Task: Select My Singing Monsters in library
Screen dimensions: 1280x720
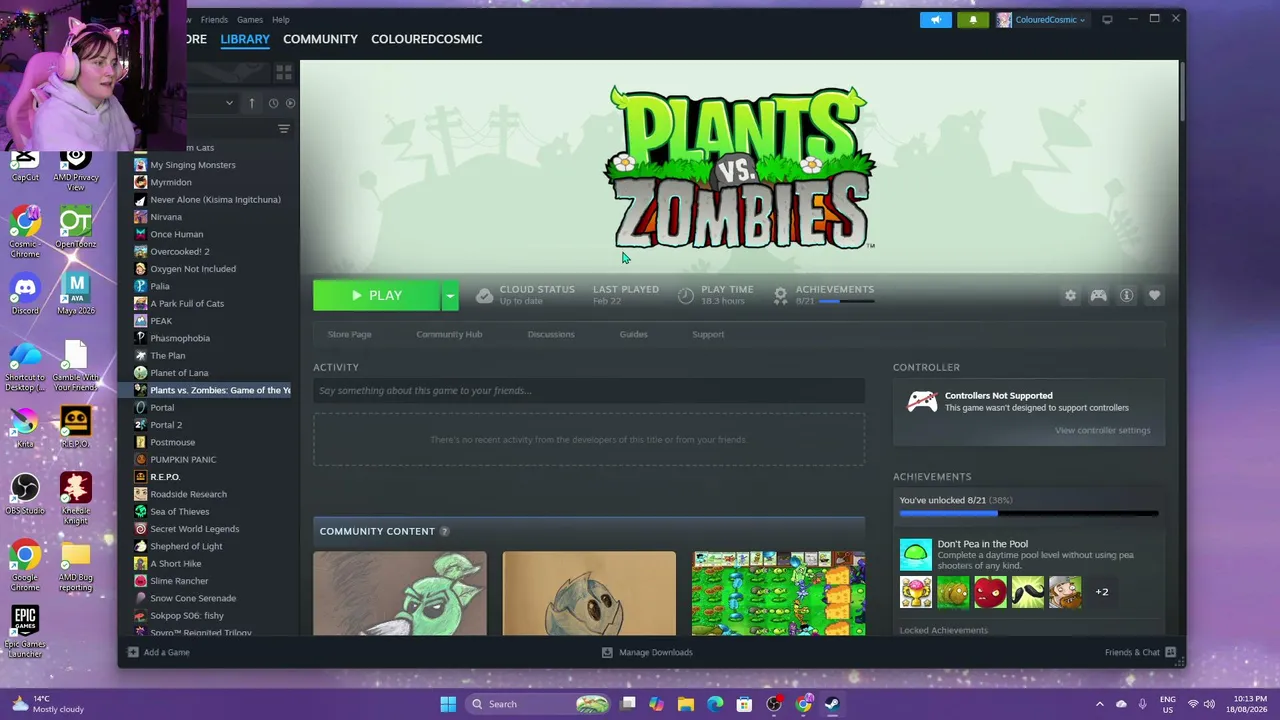Action: (193, 165)
